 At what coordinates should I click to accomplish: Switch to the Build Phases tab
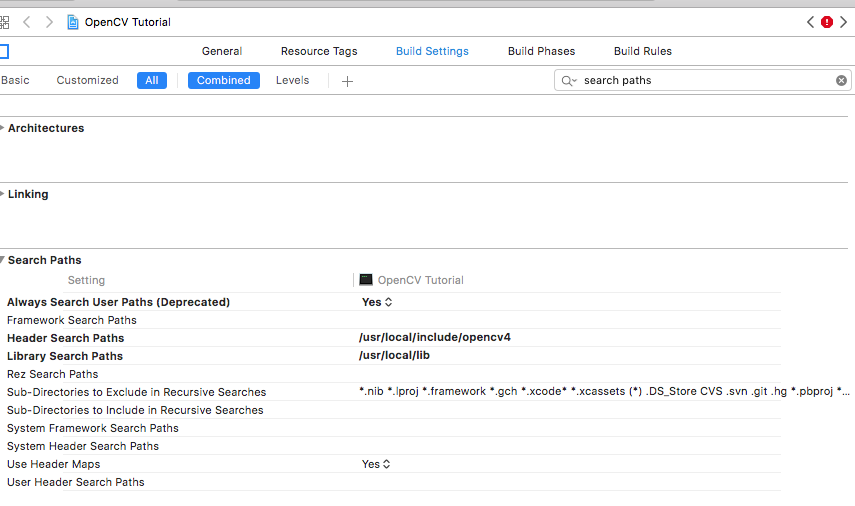point(541,51)
